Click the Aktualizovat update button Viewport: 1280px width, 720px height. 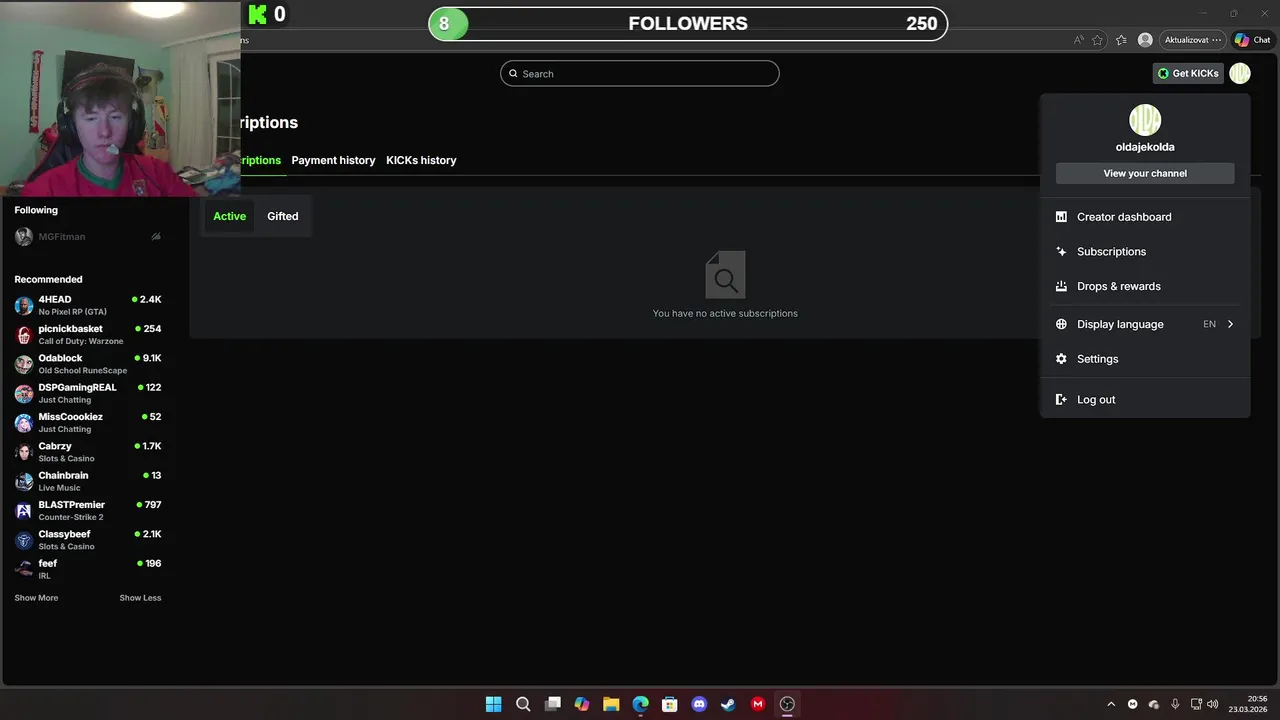pyautogui.click(x=1192, y=40)
